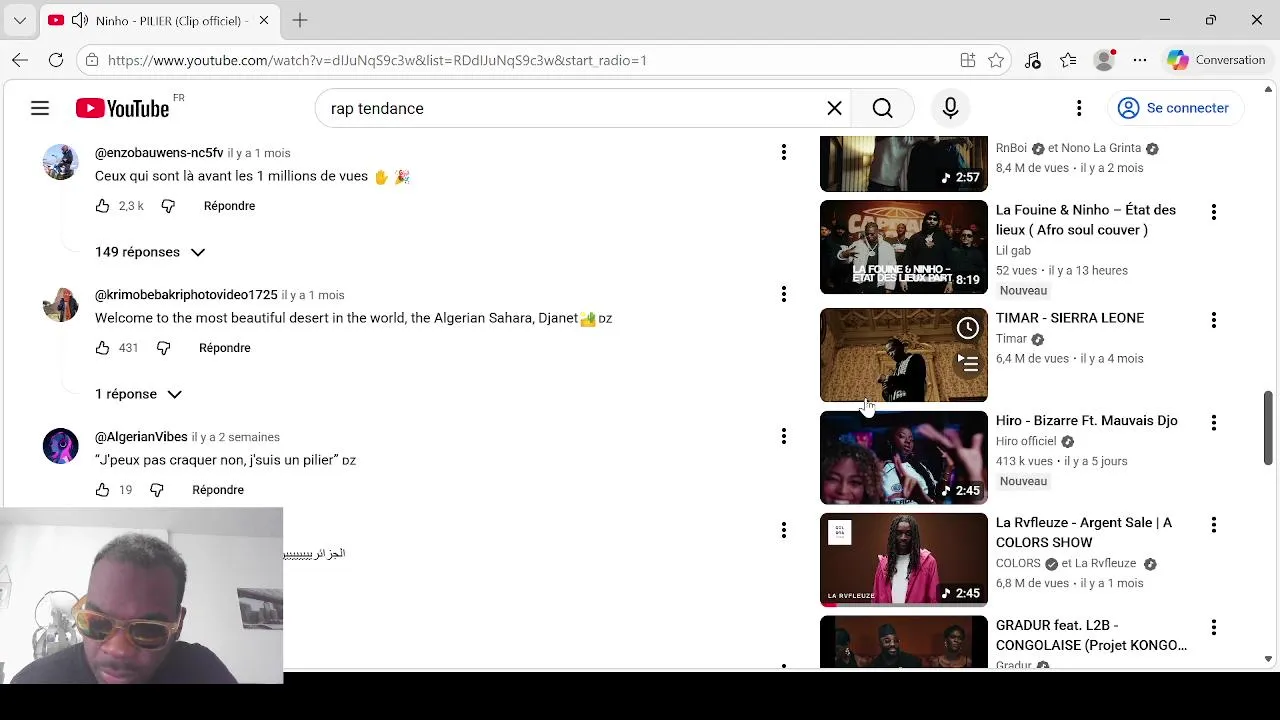1280x720 pixels.
Task: Open more options for Hiro Bizarre video
Action: [x=1214, y=423]
